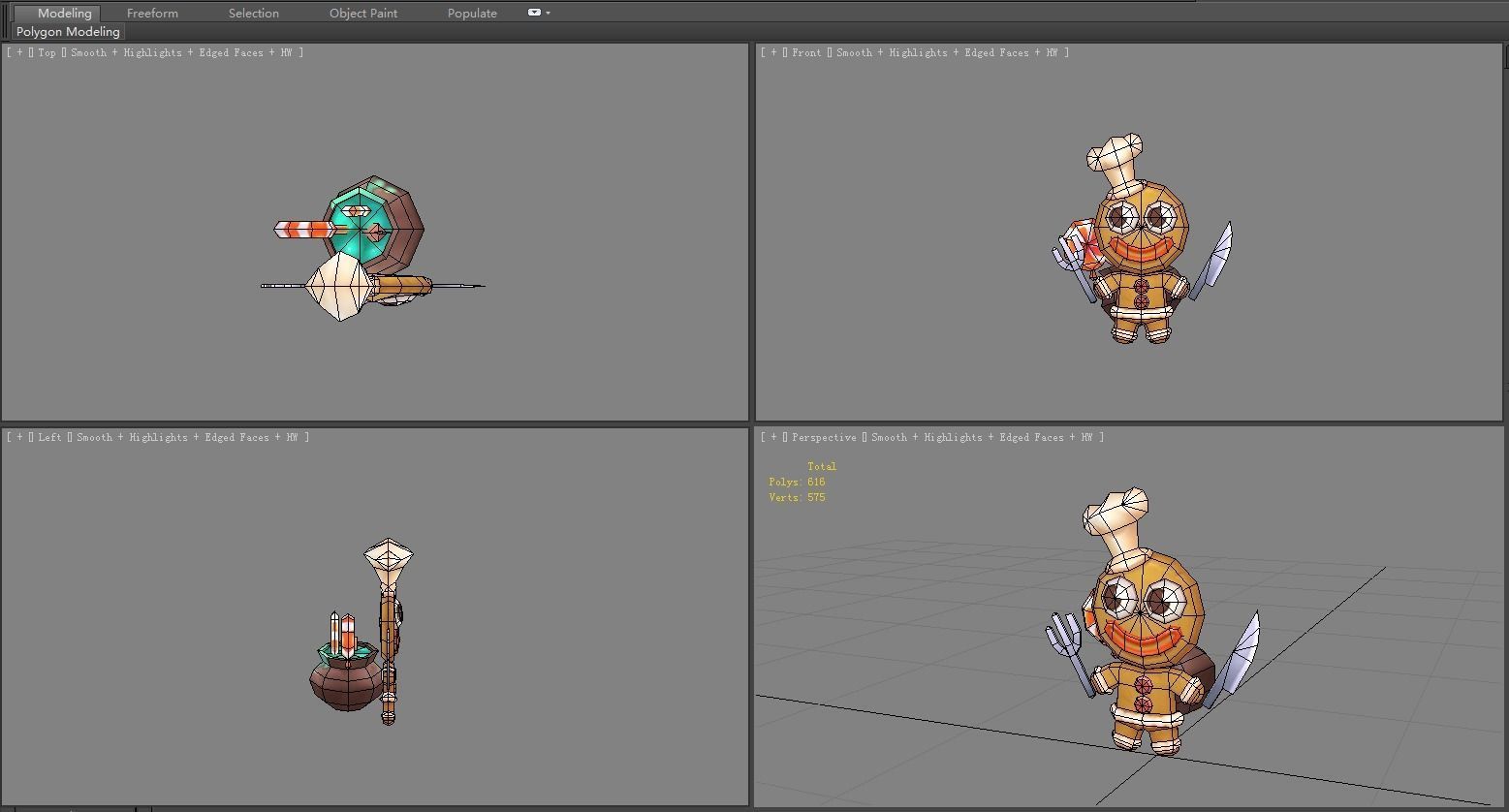
Task: Select the cauldron object in Left viewport
Action: 347,680
